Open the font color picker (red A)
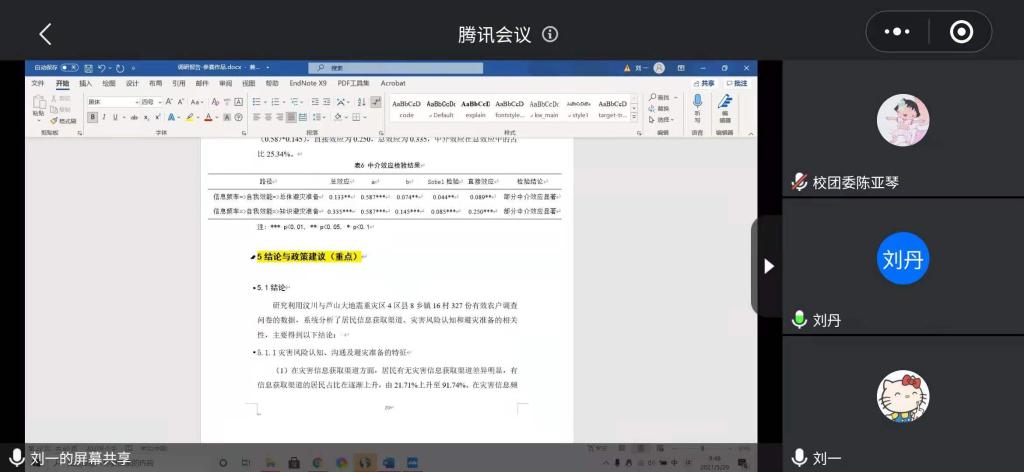Image resolution: width=1024 pixels, height=472 pixels. [211, 117]
